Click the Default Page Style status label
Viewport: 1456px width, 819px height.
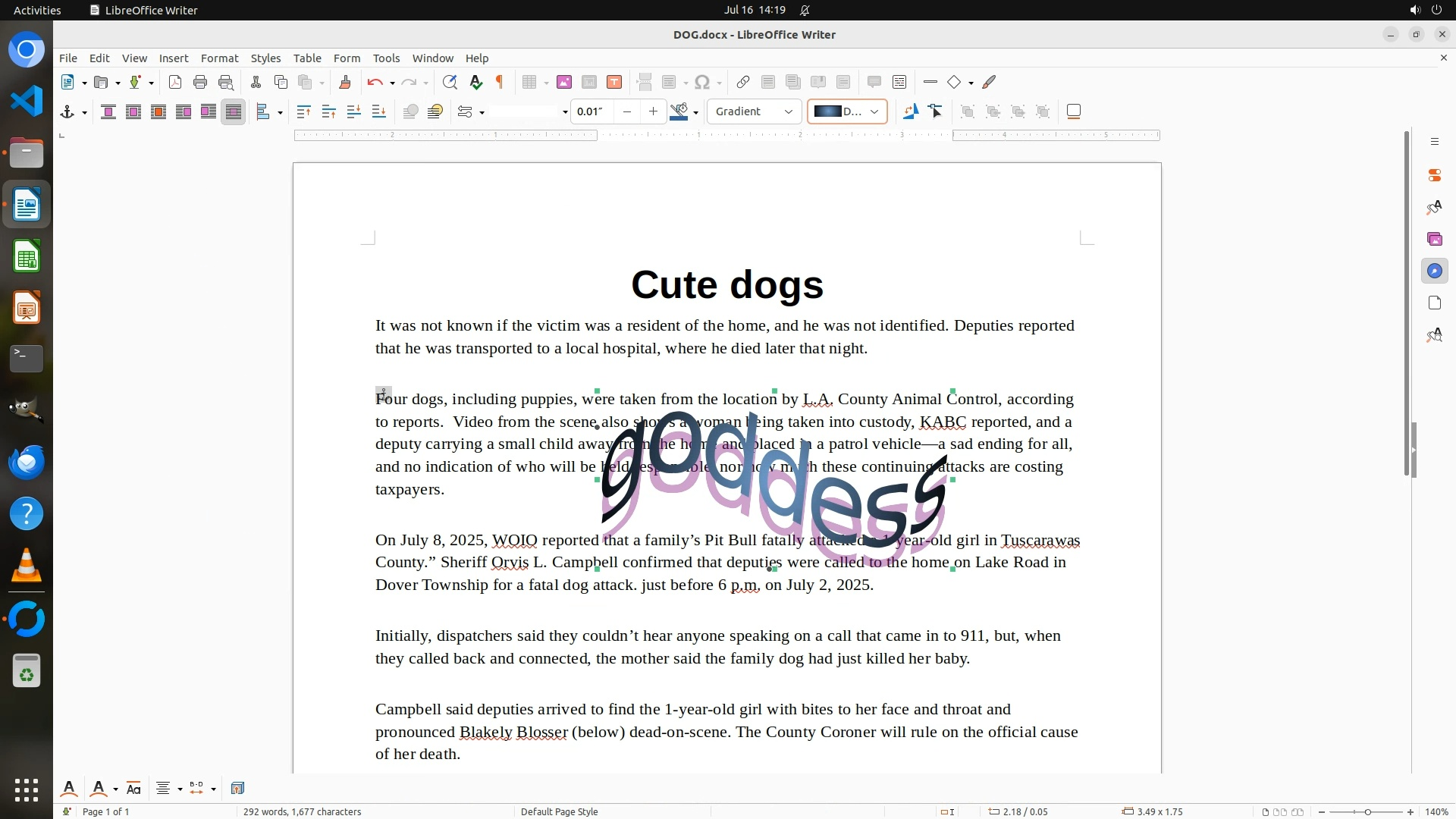[x=559, y=811]
